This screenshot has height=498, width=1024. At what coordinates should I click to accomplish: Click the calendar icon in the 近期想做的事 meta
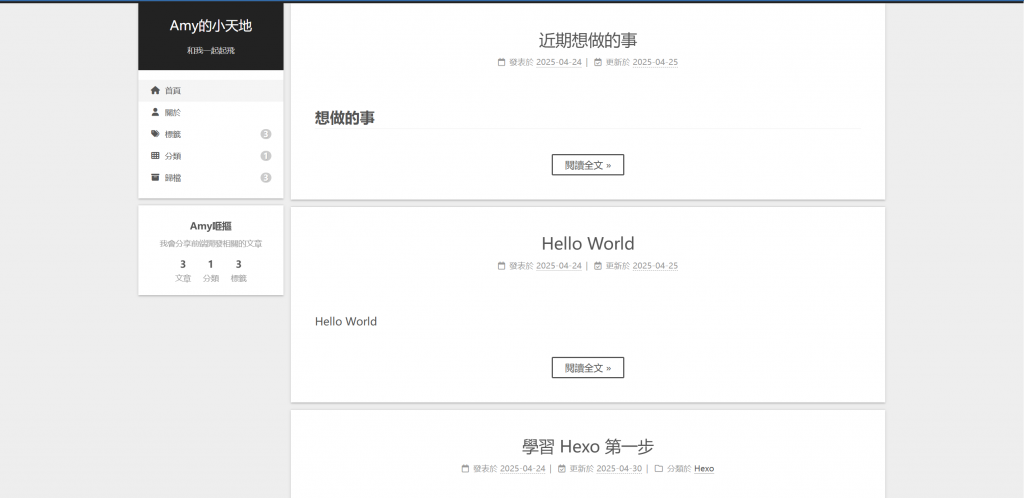502,63
